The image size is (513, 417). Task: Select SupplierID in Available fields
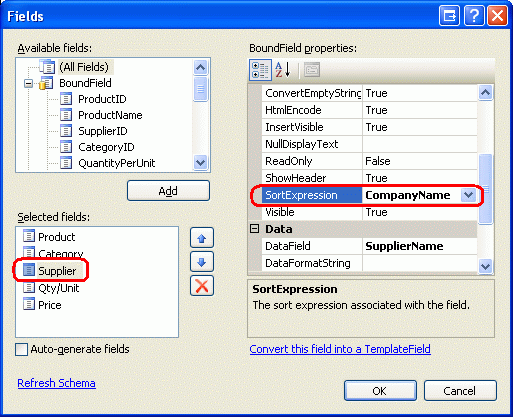coord(103,131)
